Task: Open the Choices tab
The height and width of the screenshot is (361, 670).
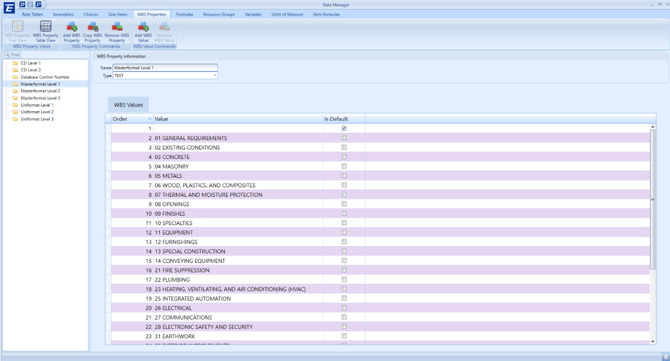Action: coord(91,14)
